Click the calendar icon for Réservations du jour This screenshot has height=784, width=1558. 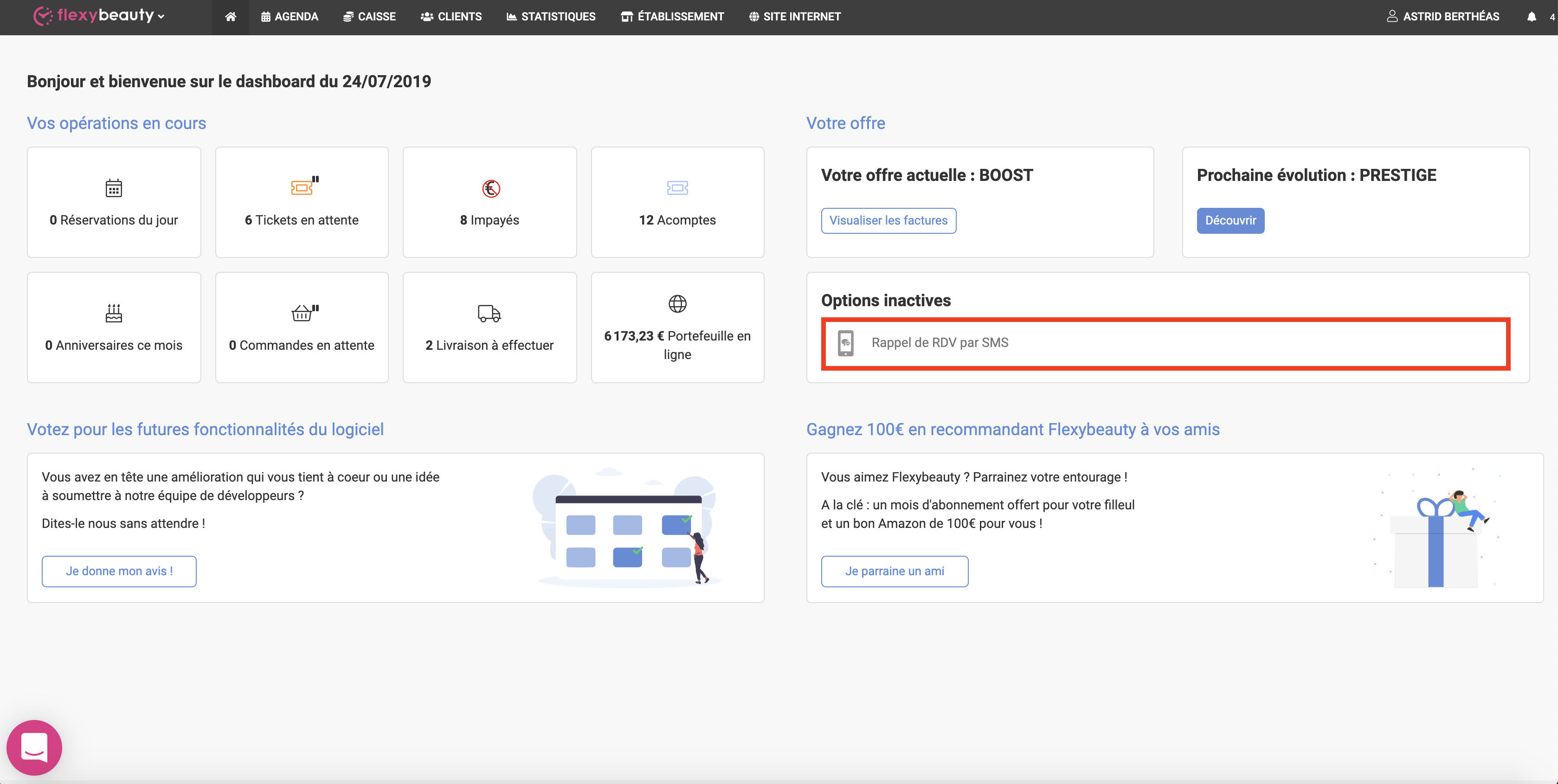point(114,188)
